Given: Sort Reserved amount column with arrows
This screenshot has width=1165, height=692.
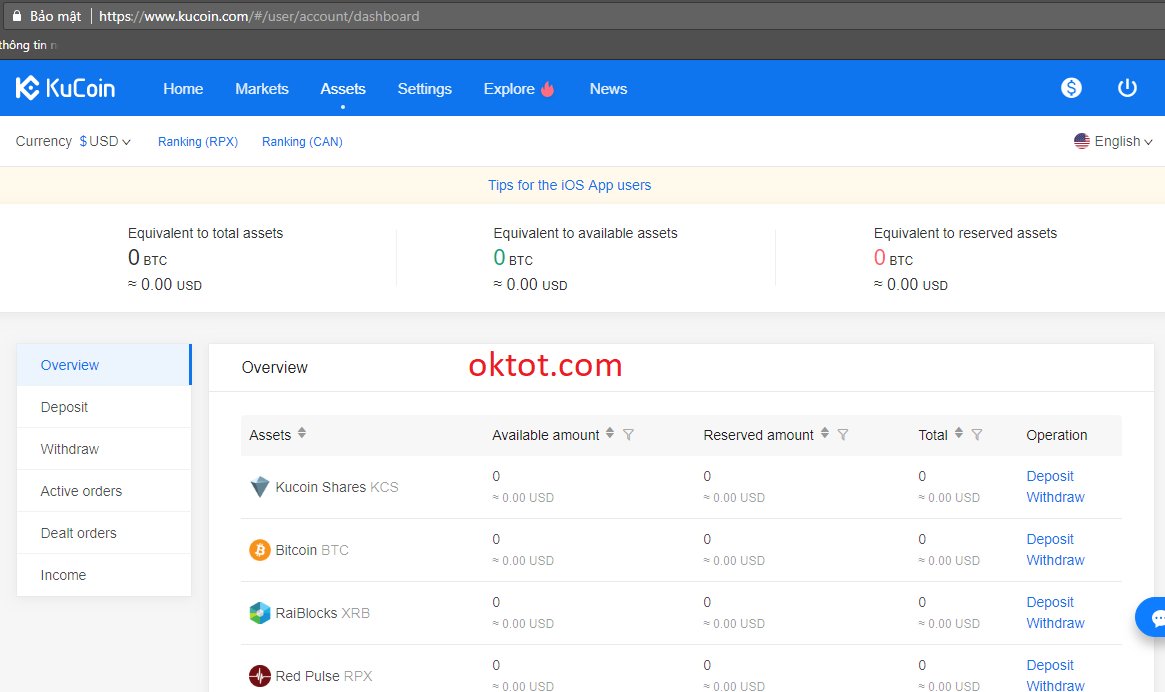Looking at the screenshot, I should pyautogui.click(x=825, y=434).
